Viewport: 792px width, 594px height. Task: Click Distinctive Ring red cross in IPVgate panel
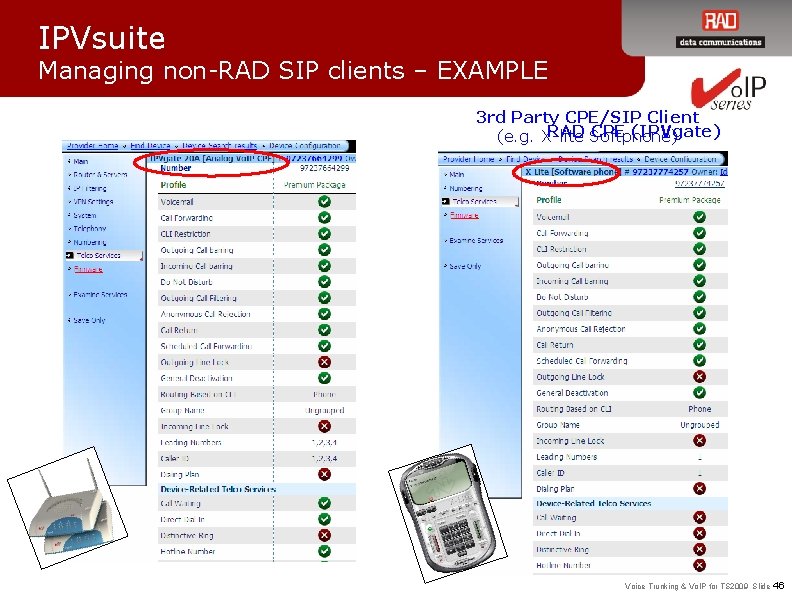point(324,535)
